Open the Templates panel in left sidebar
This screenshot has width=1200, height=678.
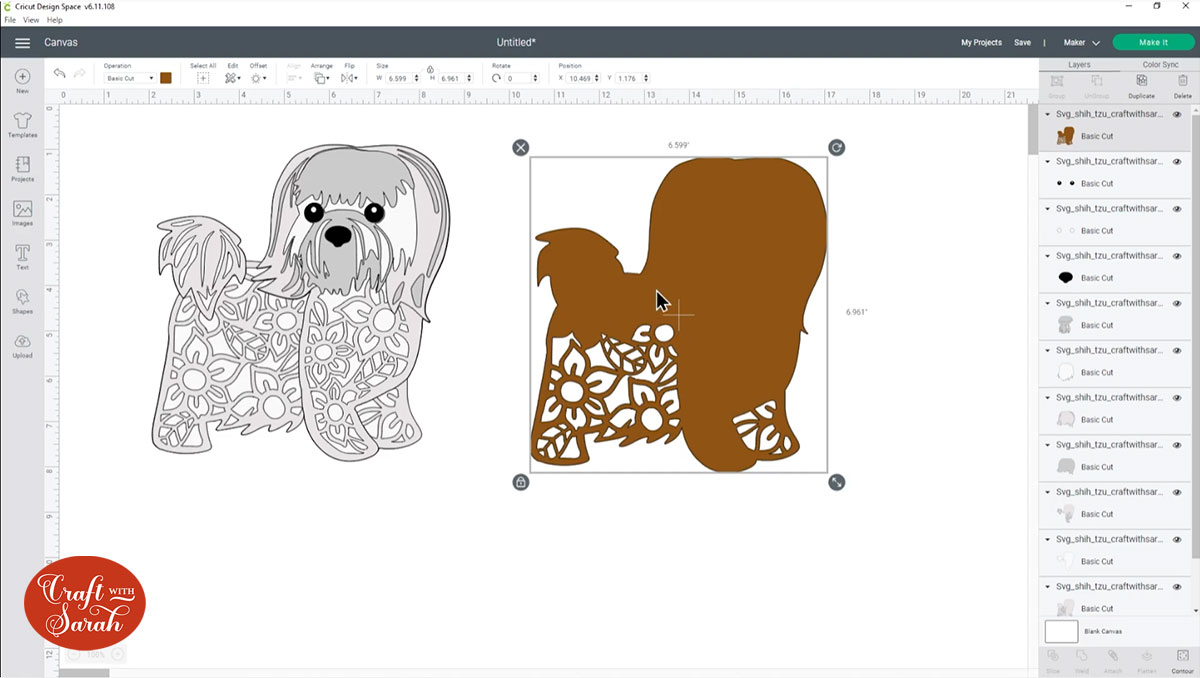tap(22, 124)
